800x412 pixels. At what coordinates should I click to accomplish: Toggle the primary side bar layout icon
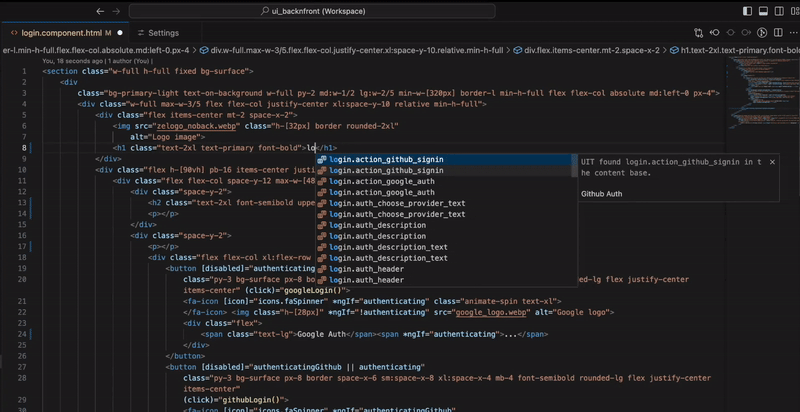(747, 11)
